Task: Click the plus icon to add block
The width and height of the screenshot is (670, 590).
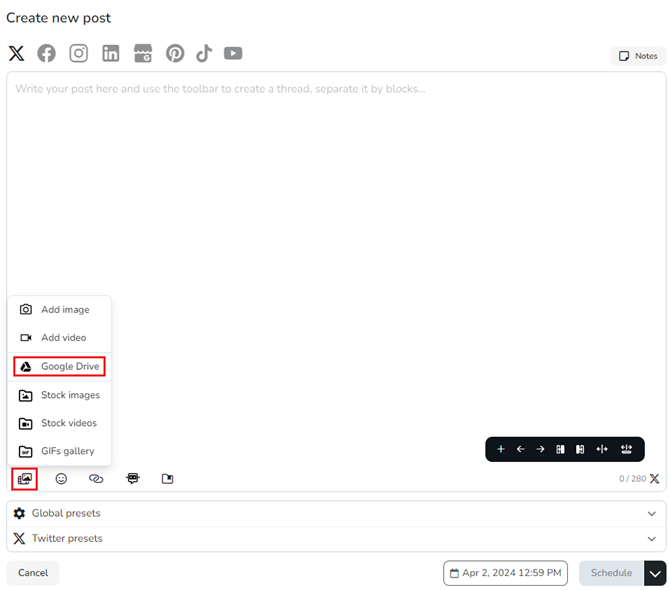Action: 501,449
